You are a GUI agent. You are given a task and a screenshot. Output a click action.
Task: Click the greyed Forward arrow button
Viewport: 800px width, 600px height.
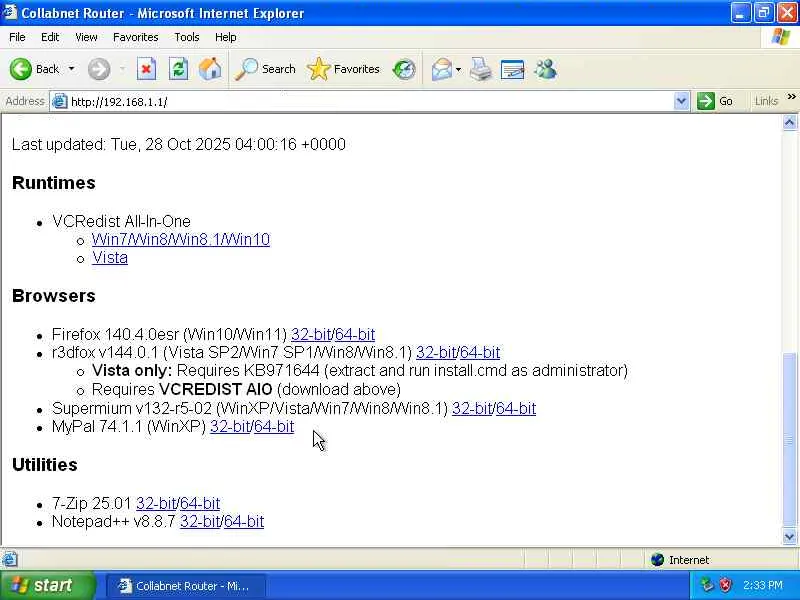pos(99,69)
